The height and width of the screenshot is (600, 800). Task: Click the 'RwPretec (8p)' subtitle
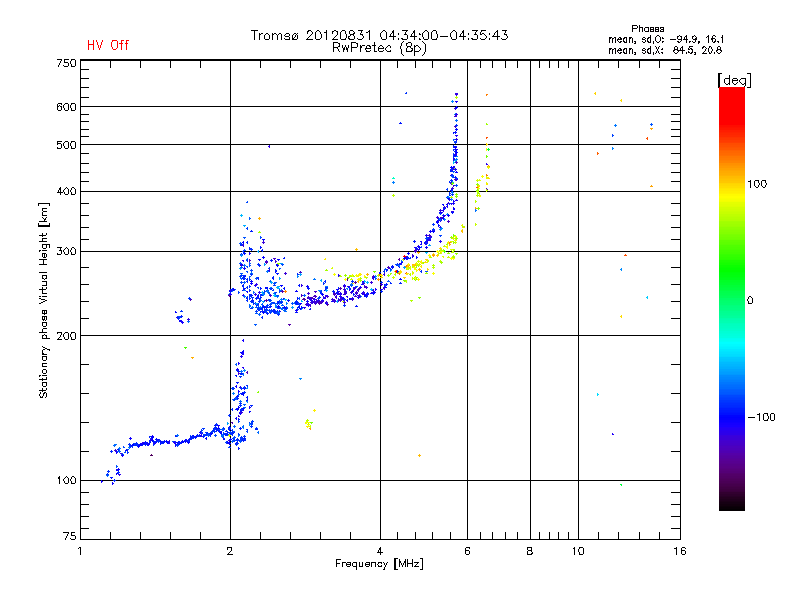pos(379,48)
